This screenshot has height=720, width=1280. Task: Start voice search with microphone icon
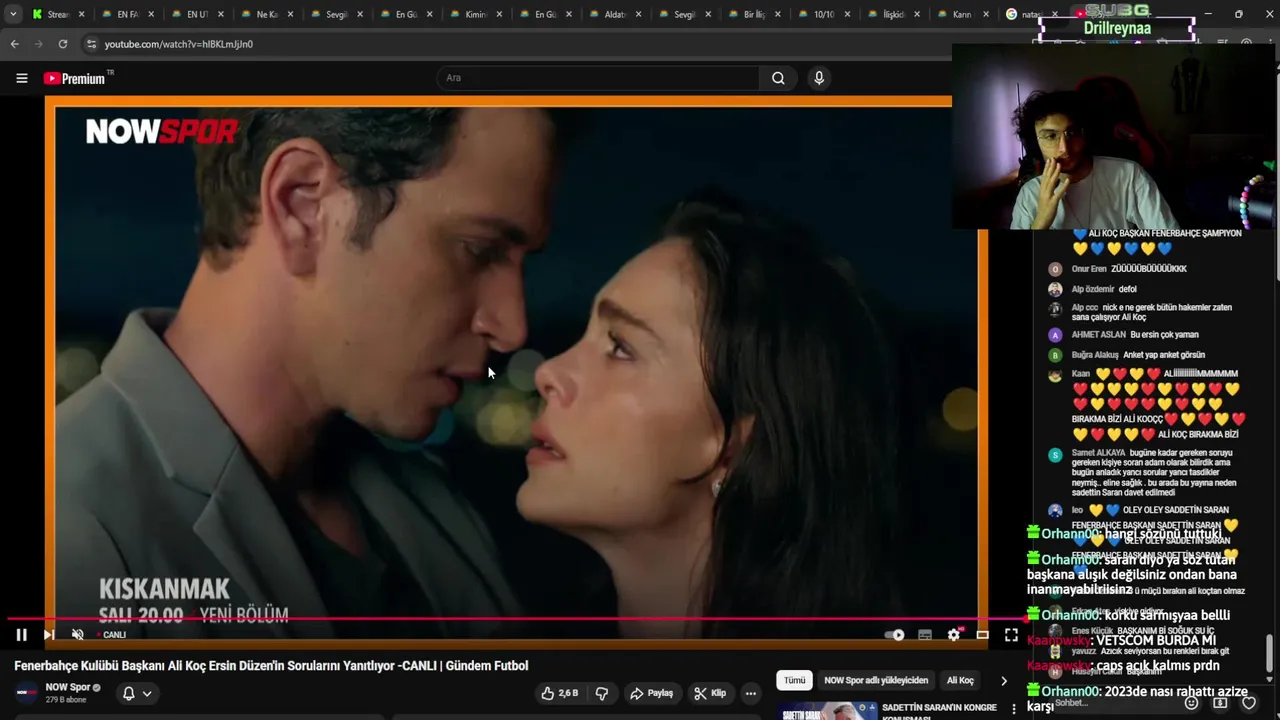pyautogui.click(x=819, y=78)
